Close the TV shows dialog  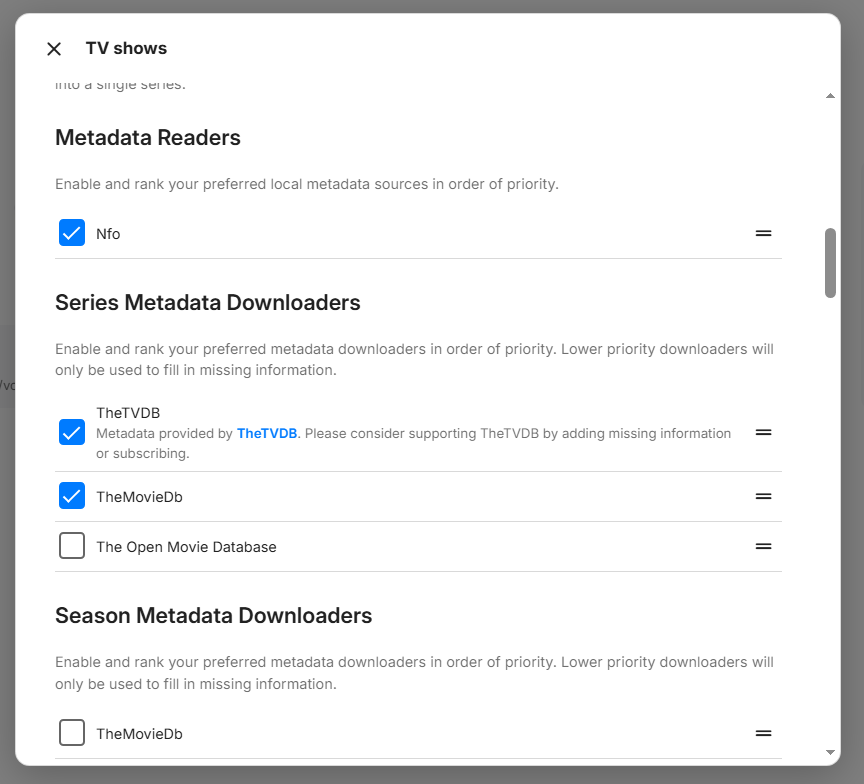54,49
